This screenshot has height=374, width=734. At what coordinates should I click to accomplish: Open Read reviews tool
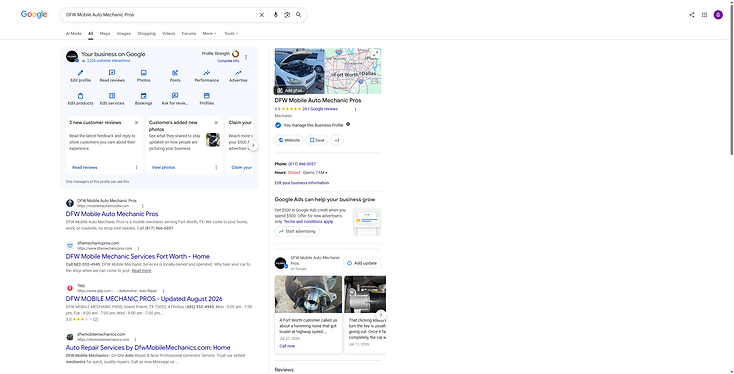coord(112,76)
